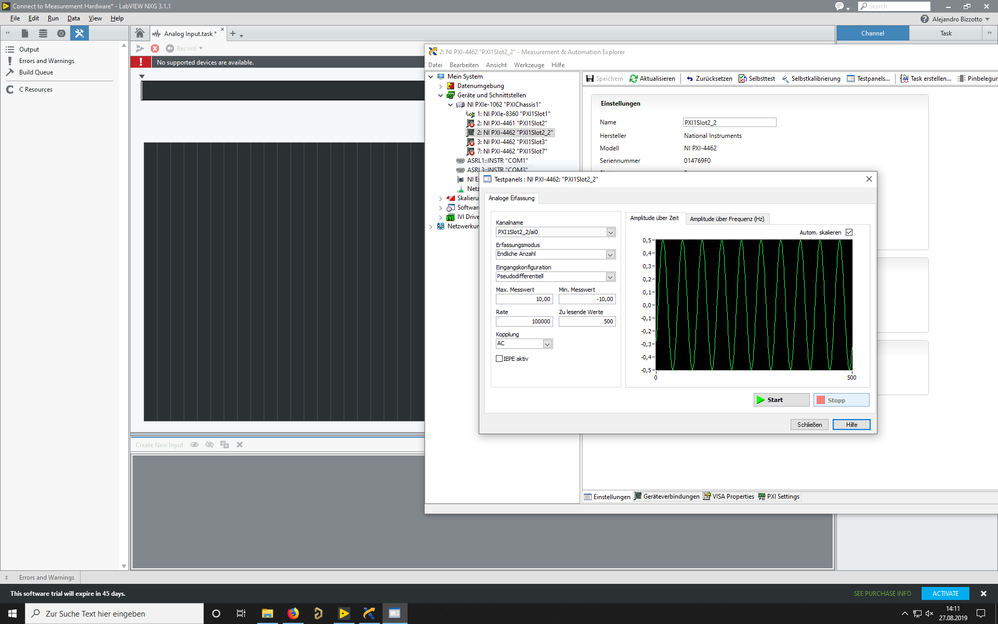Viewport: 998px width, 624px height.
Task: Open the Geräteverbindungen tab
Action: coord(666,497)
